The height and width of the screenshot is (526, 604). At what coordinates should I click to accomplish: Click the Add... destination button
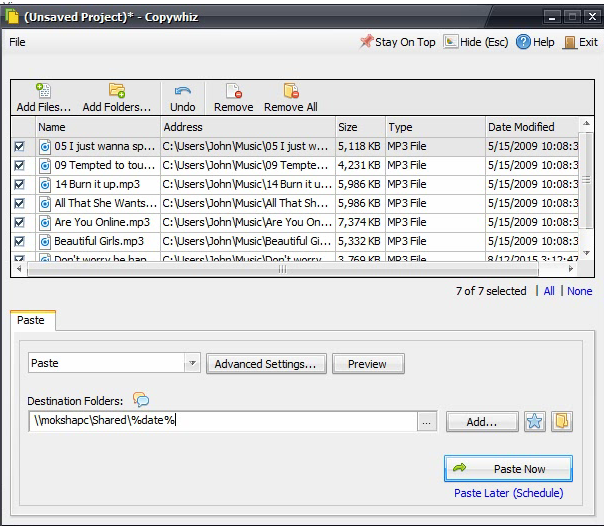[x=482, y=422]
